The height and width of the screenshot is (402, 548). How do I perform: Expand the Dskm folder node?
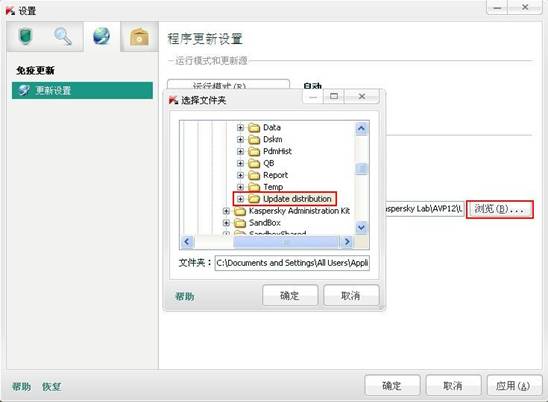click(x=240, y=139)
